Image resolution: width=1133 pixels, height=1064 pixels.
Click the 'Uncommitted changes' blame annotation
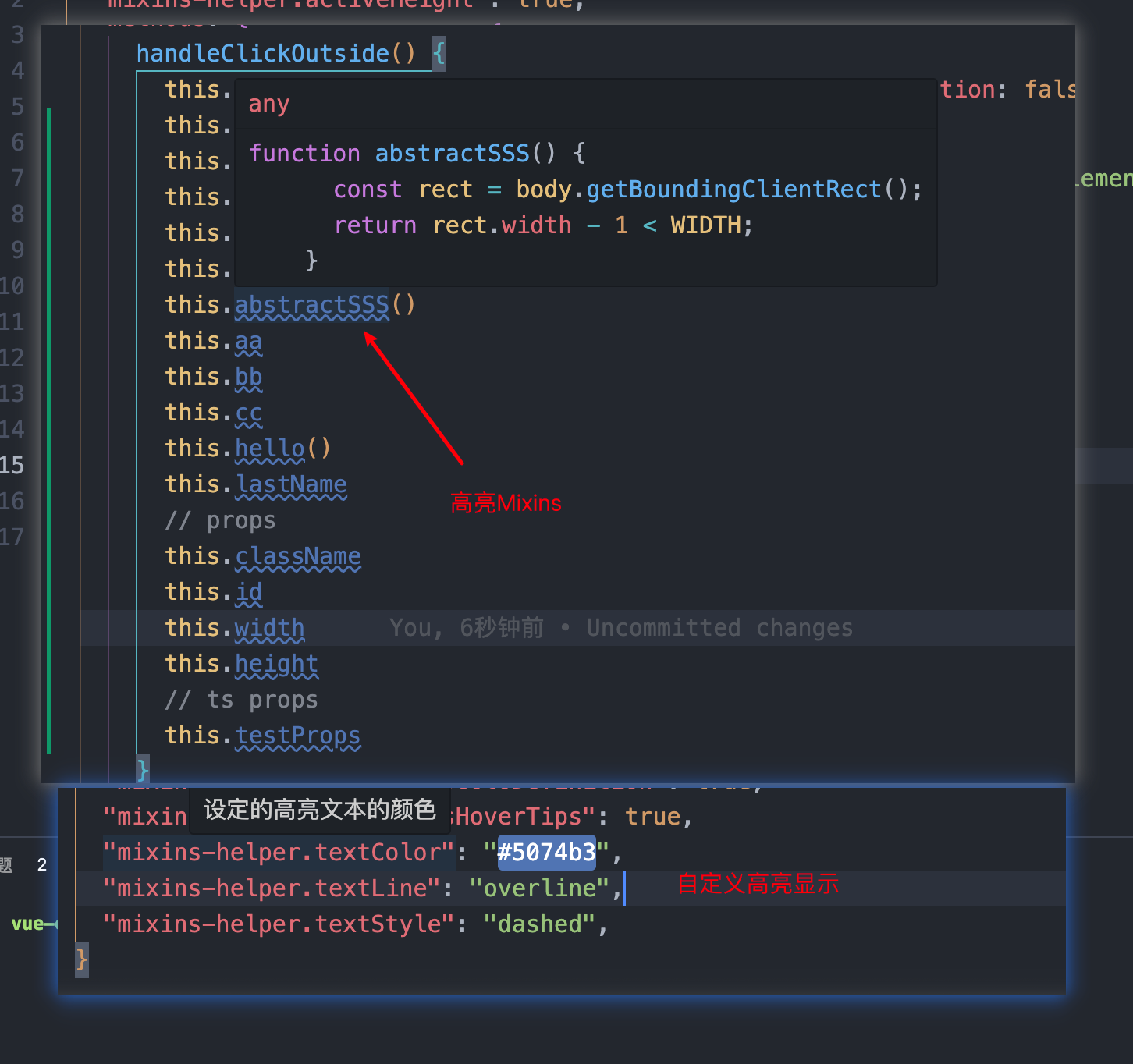tap(719, 628)
